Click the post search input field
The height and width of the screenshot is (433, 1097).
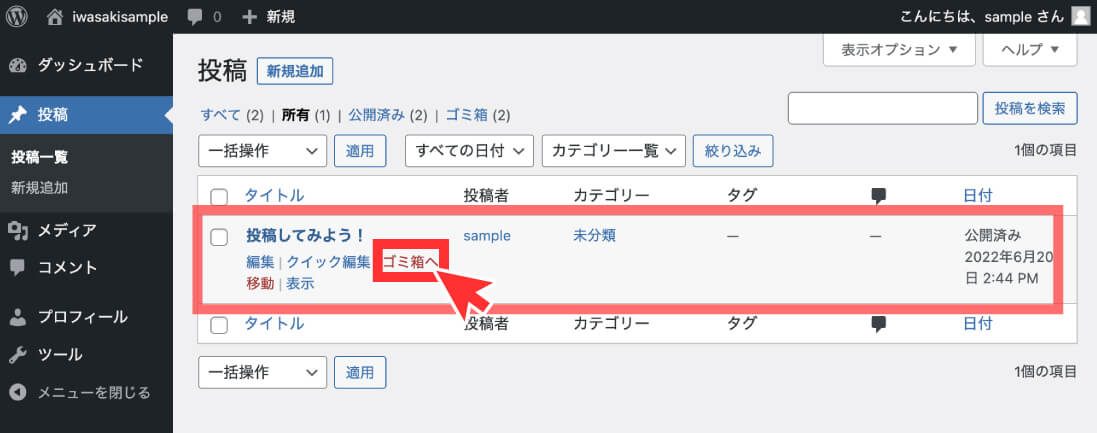[x=882, y=108]
